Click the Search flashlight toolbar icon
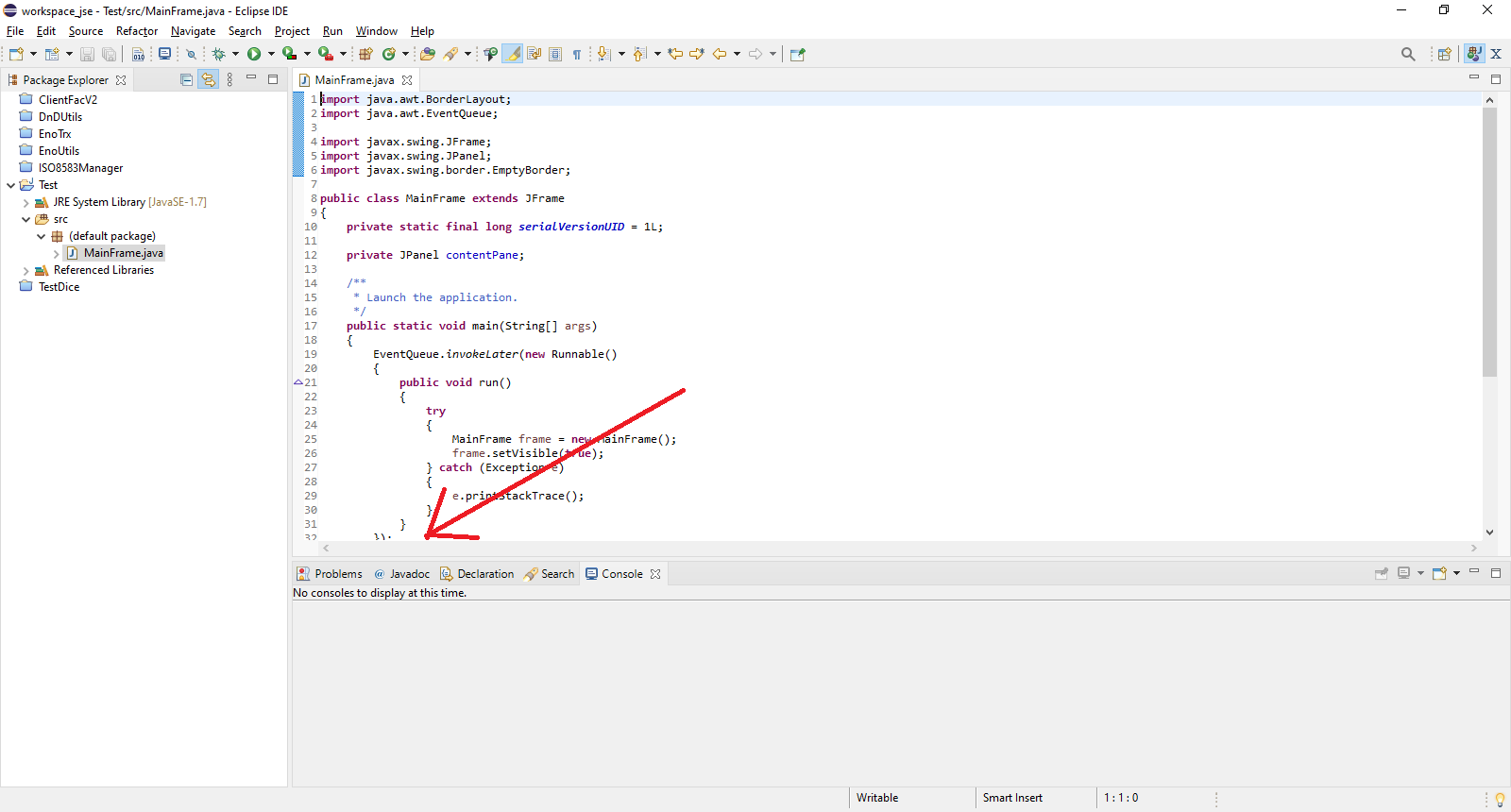The image size is (1511, 812). pyautogui.click(x=450, y=54)
